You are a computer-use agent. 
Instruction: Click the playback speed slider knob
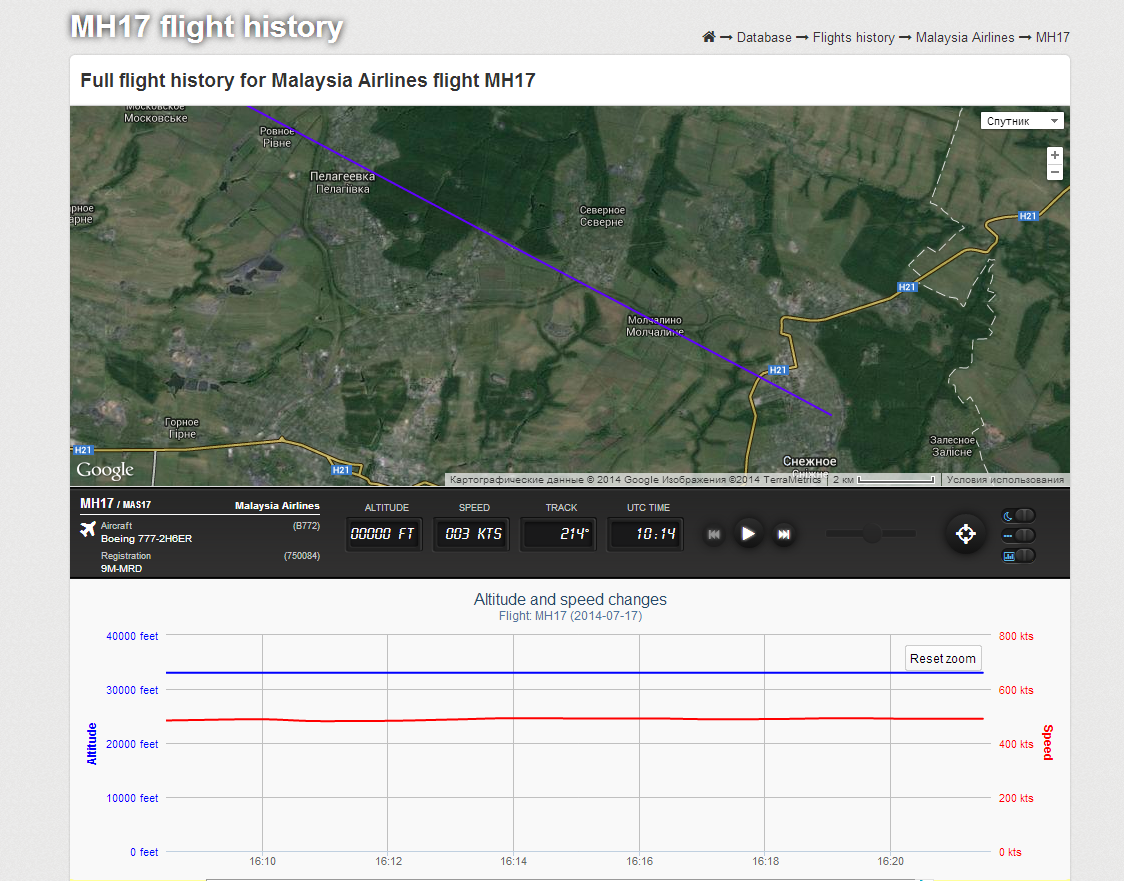[871, 535]
